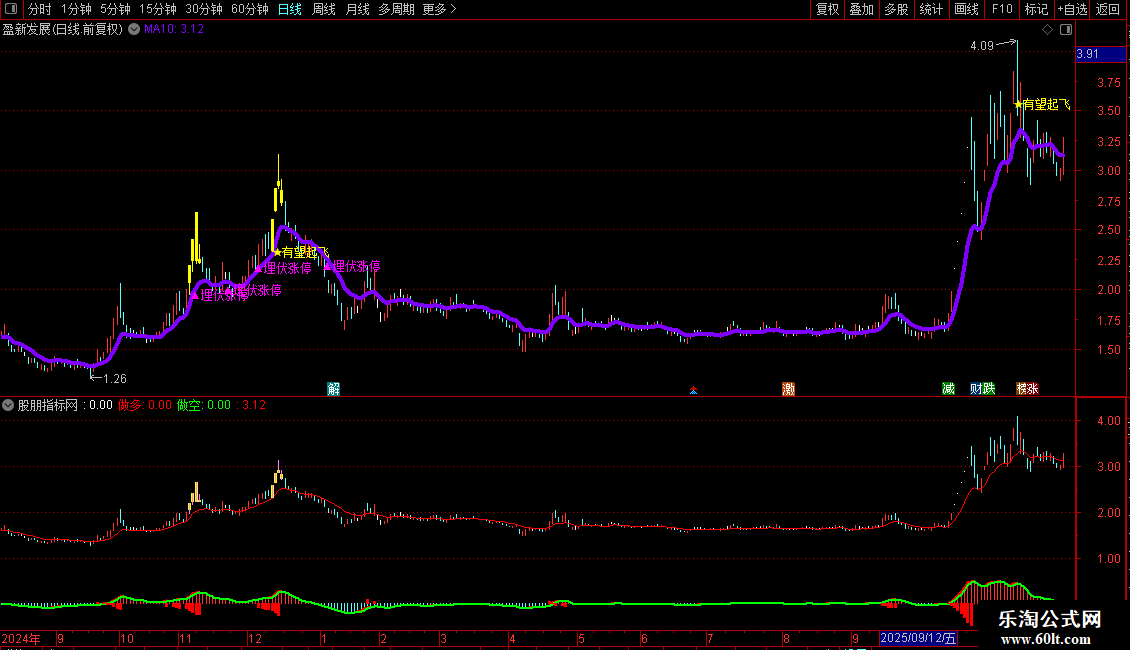Select the 60分钟 period

249,9
